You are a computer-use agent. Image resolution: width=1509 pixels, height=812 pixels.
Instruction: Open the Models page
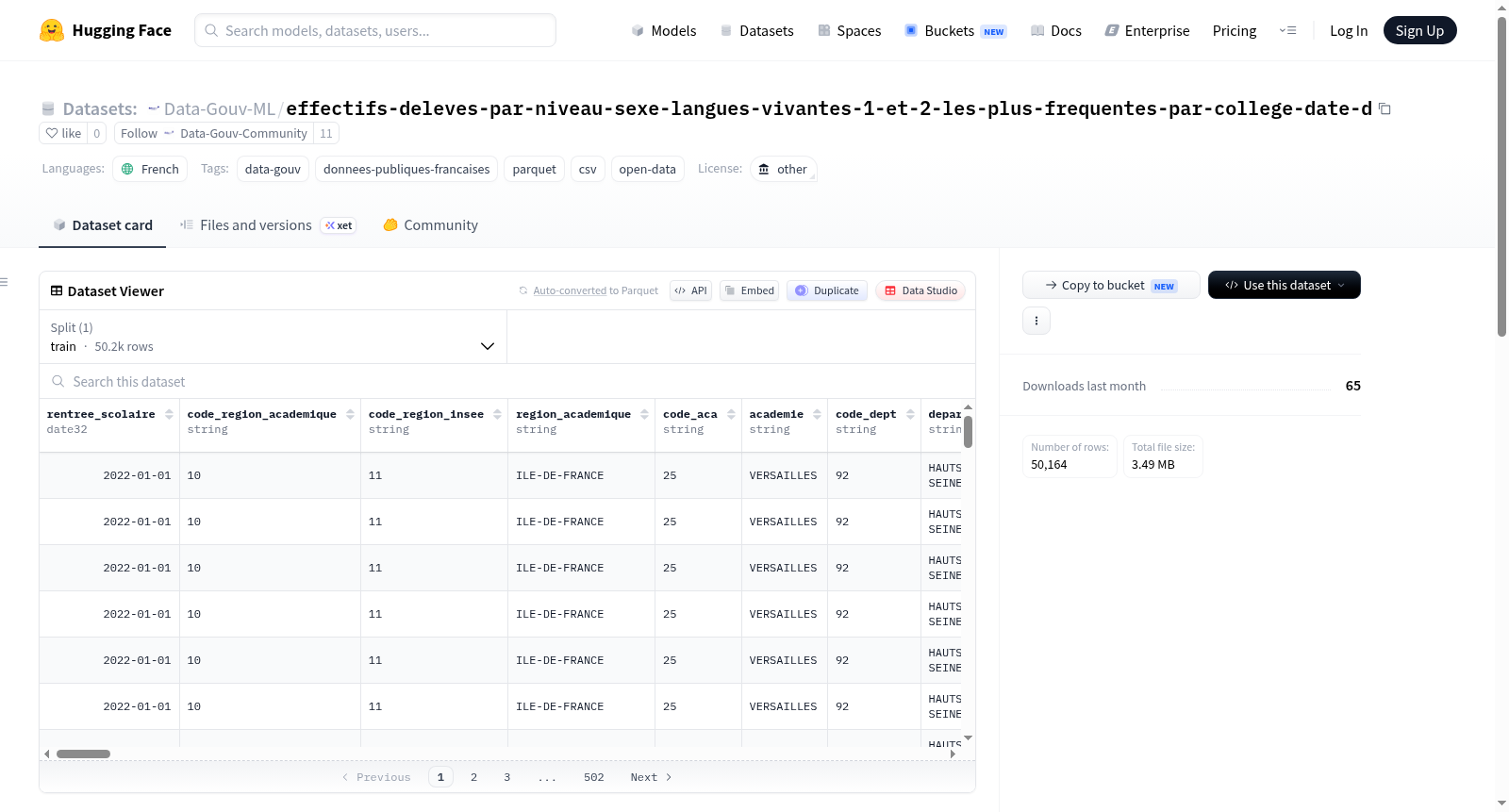coord(664,30)
